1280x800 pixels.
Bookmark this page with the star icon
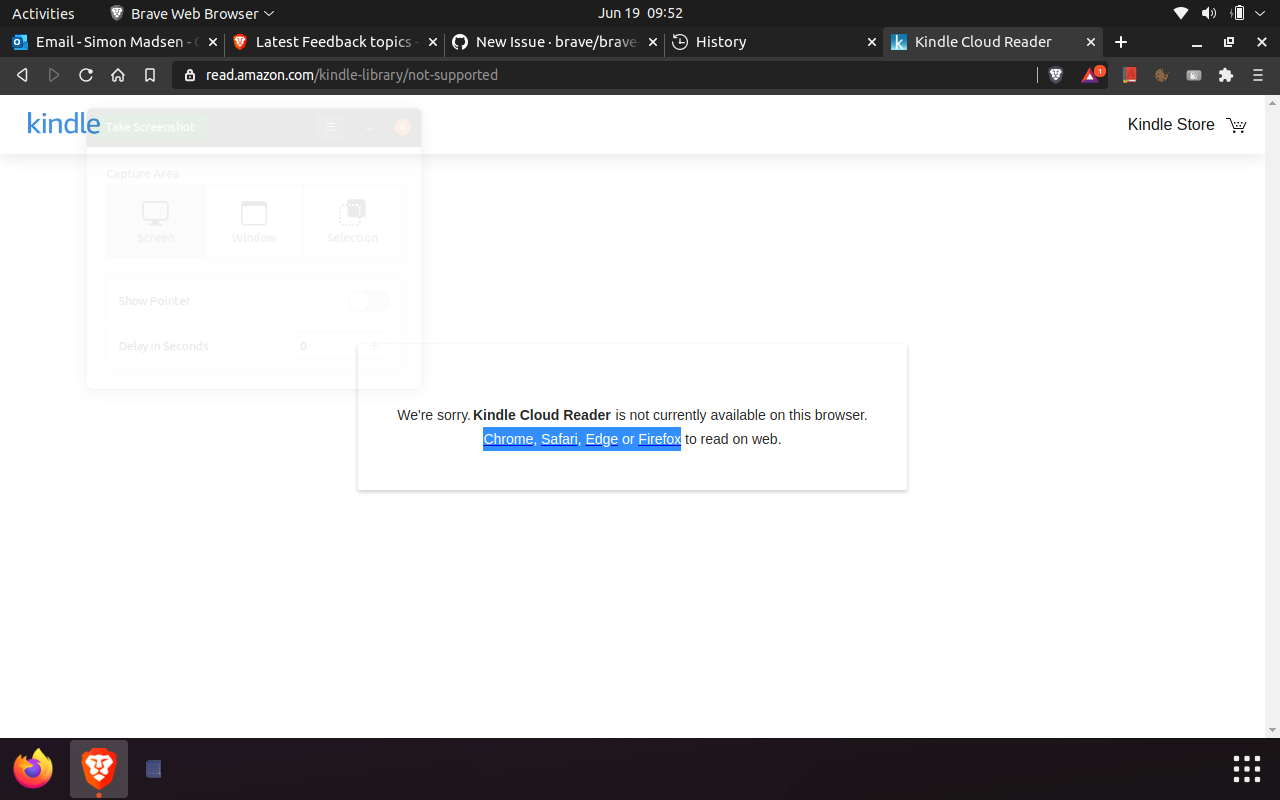[150, 74]
